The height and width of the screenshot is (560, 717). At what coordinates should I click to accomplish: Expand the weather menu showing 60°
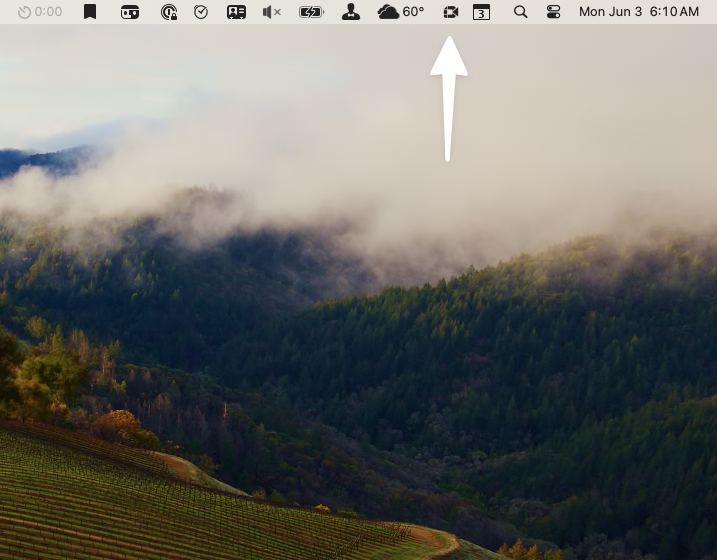click(x=401, y=12)
